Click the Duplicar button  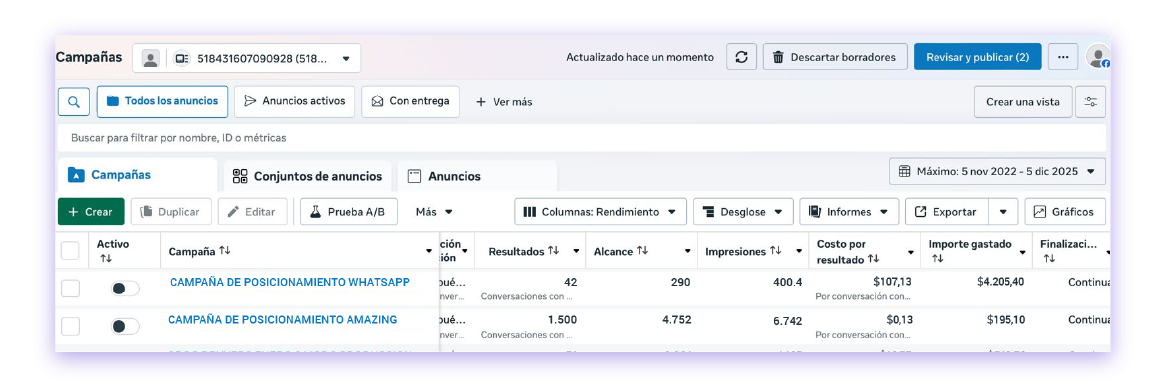(x=171, y=212)
